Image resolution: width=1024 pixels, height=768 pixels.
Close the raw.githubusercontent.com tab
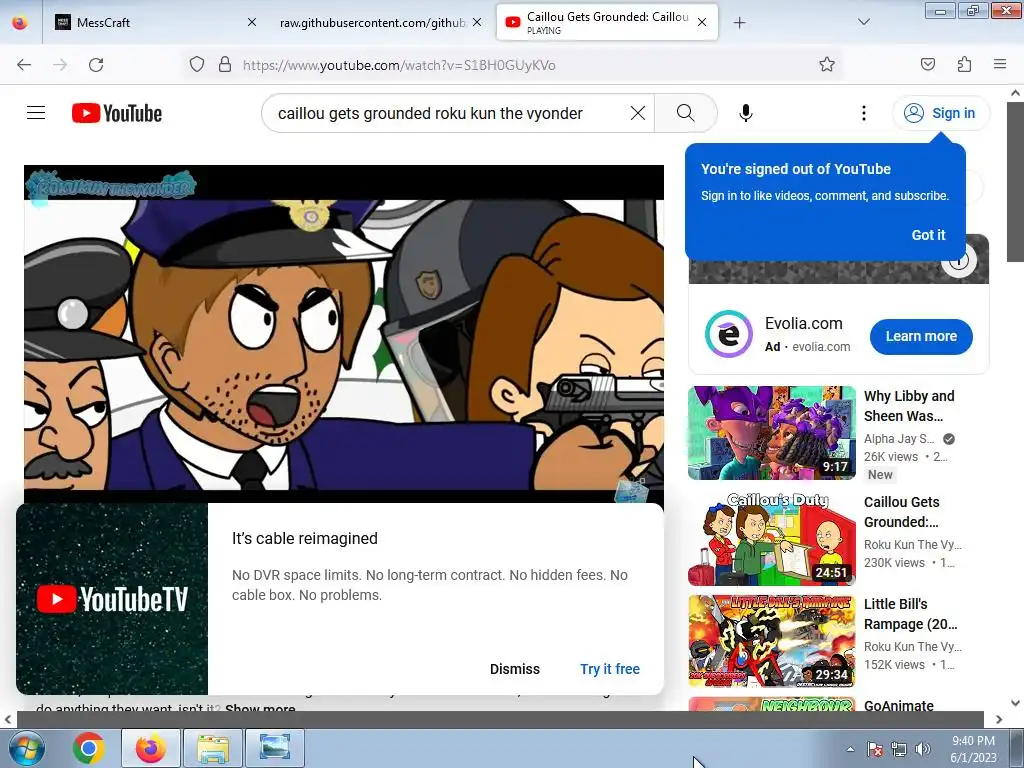[477, 22]
